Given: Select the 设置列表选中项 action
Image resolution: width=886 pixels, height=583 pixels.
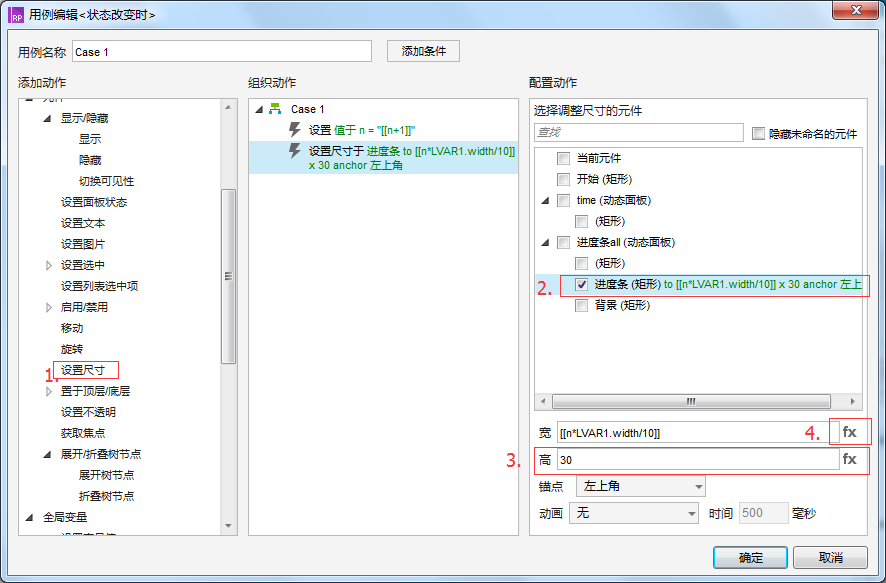Looking at the screenshot, I should (99, 286).
